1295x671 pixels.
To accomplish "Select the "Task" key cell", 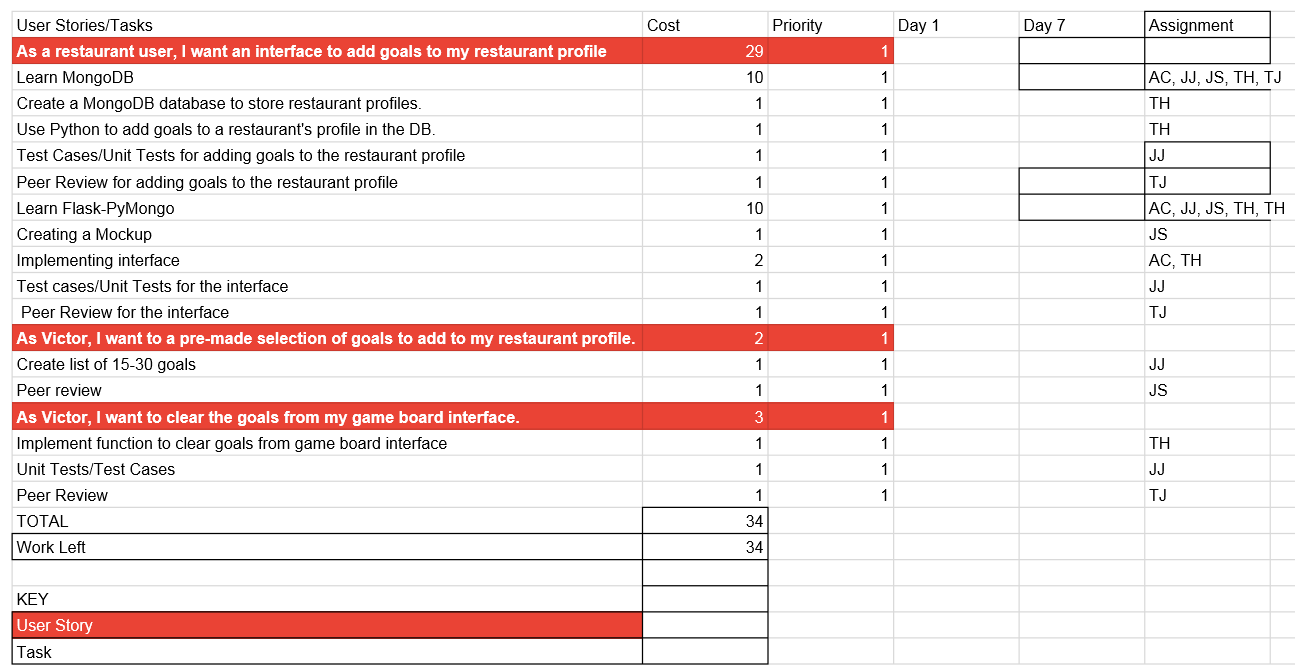I will point(327,652).
